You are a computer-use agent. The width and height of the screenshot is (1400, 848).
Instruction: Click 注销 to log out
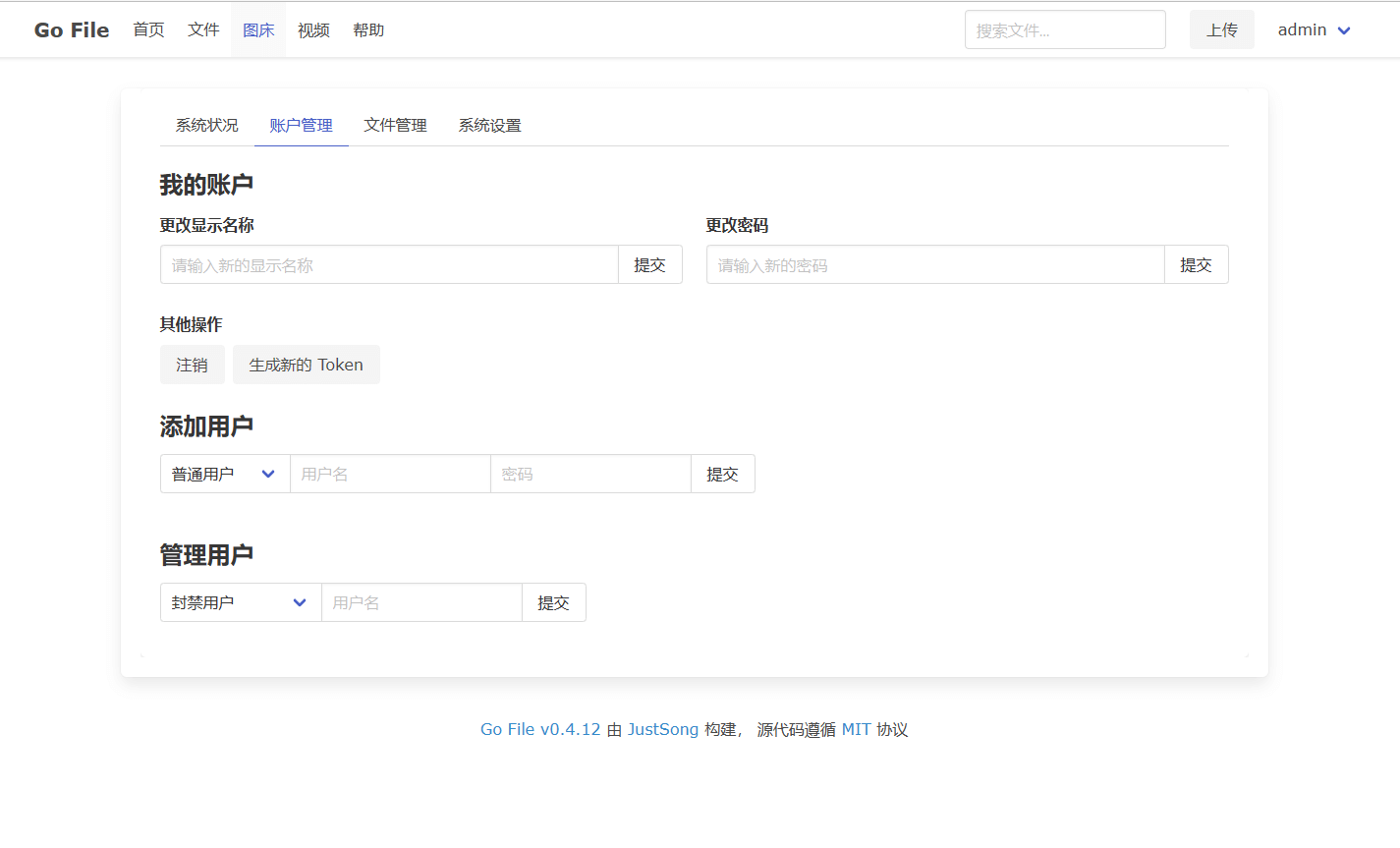pyautogui.click(x=193, y=365)
